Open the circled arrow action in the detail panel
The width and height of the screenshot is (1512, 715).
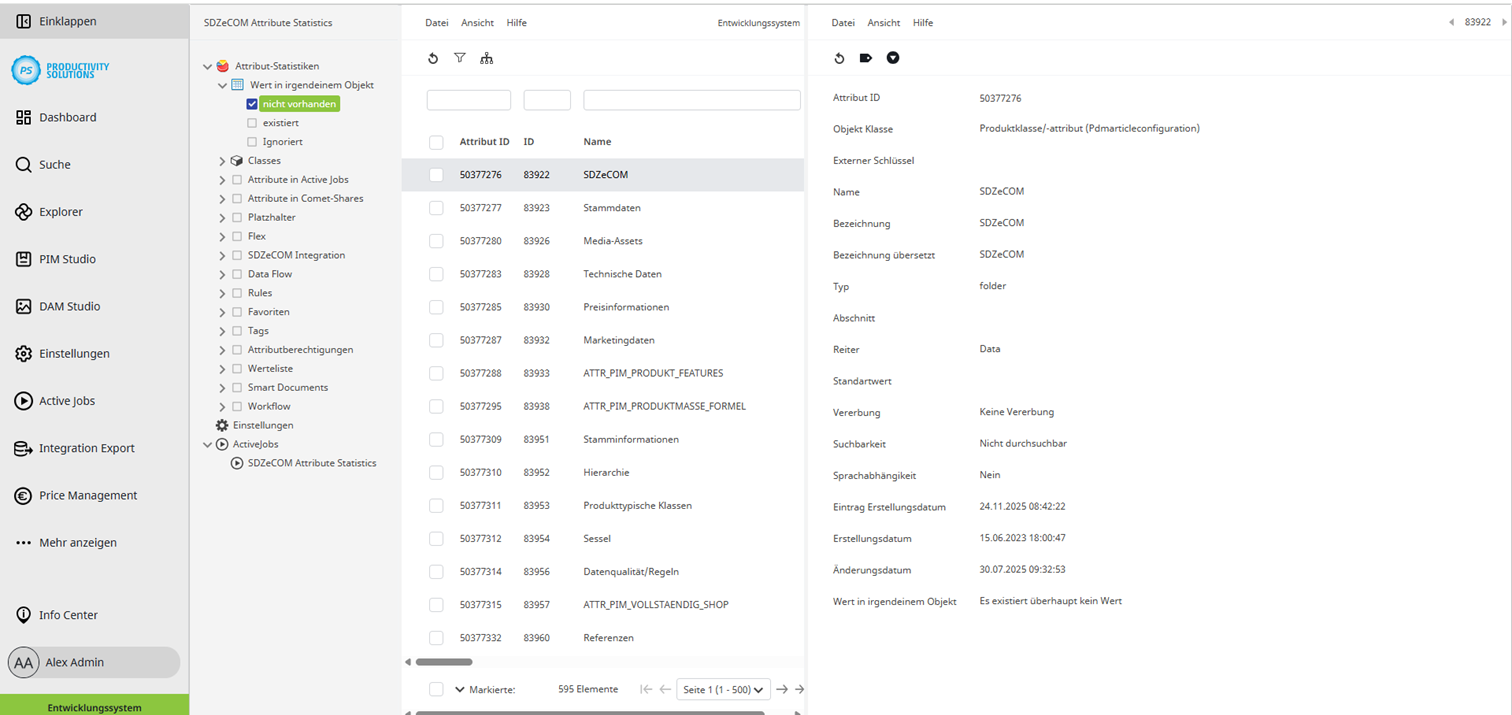pyautogui.click(x=893, y=58)
